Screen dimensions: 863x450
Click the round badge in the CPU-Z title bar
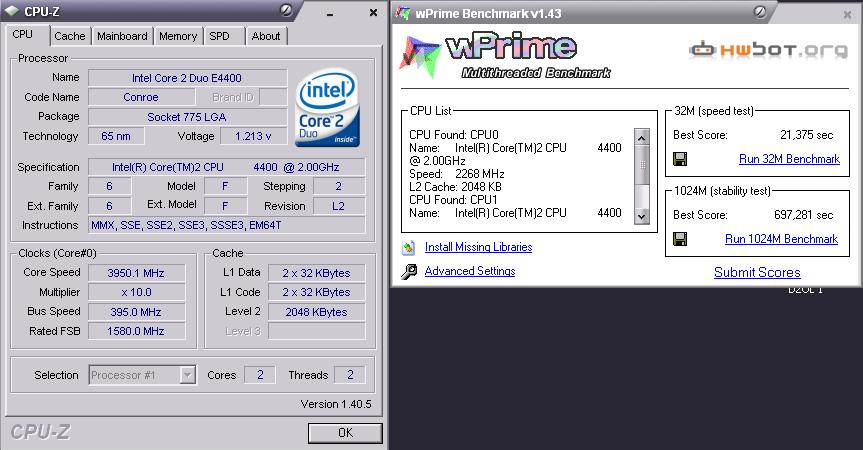pyautogui.click(x=286, y=10)
